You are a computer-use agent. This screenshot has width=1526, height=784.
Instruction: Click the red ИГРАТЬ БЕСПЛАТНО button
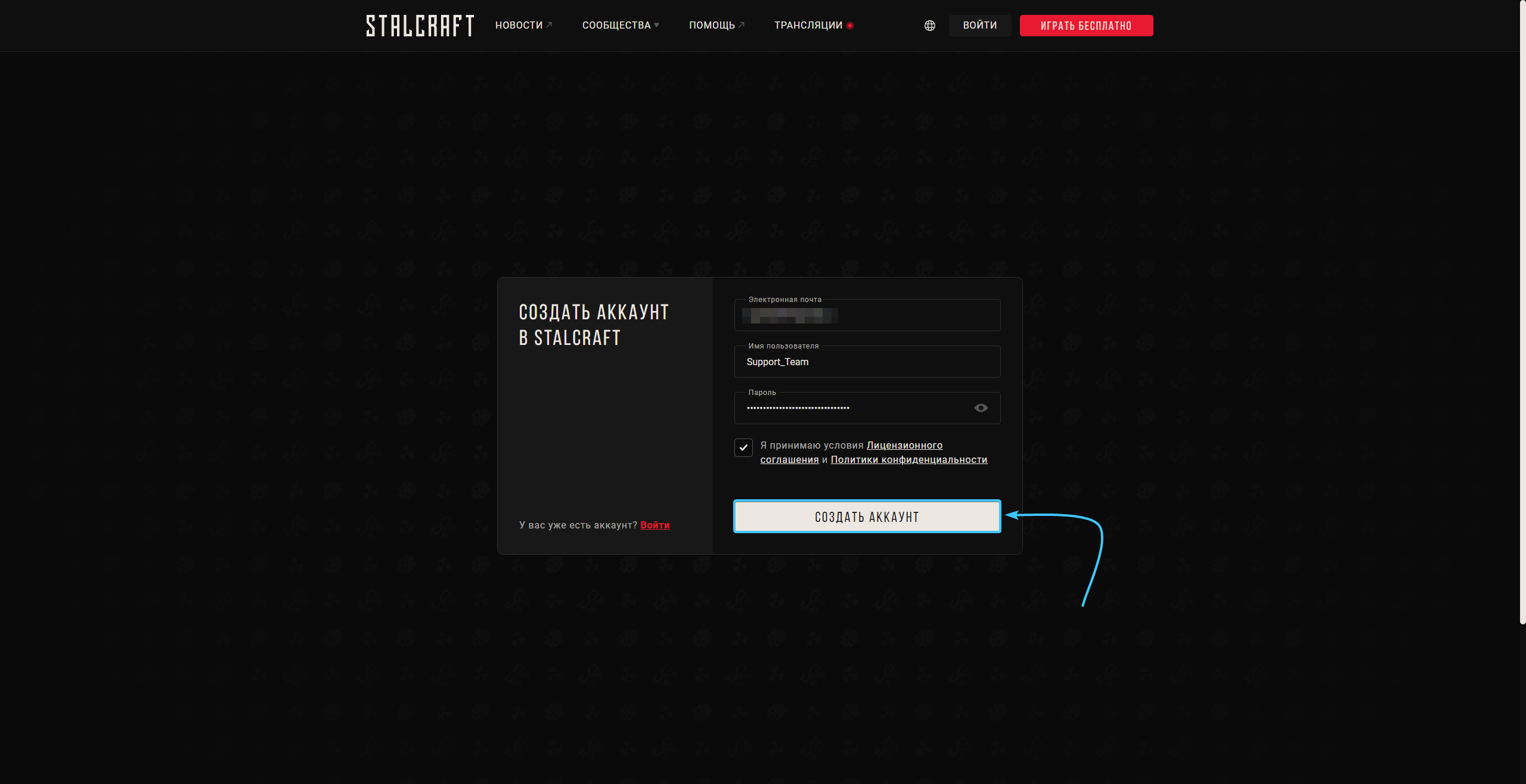1086,26
